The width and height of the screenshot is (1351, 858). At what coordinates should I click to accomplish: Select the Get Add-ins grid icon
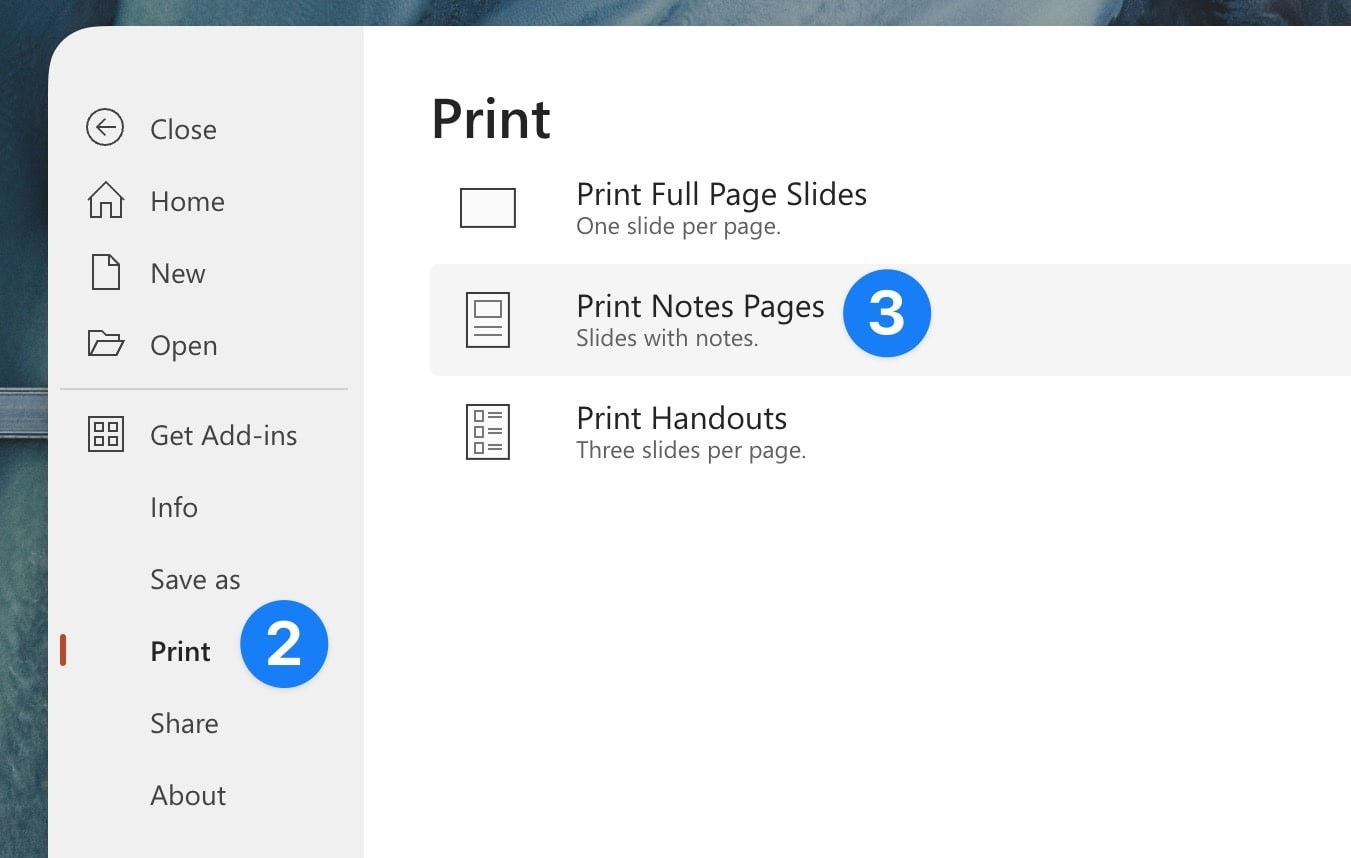104,433
